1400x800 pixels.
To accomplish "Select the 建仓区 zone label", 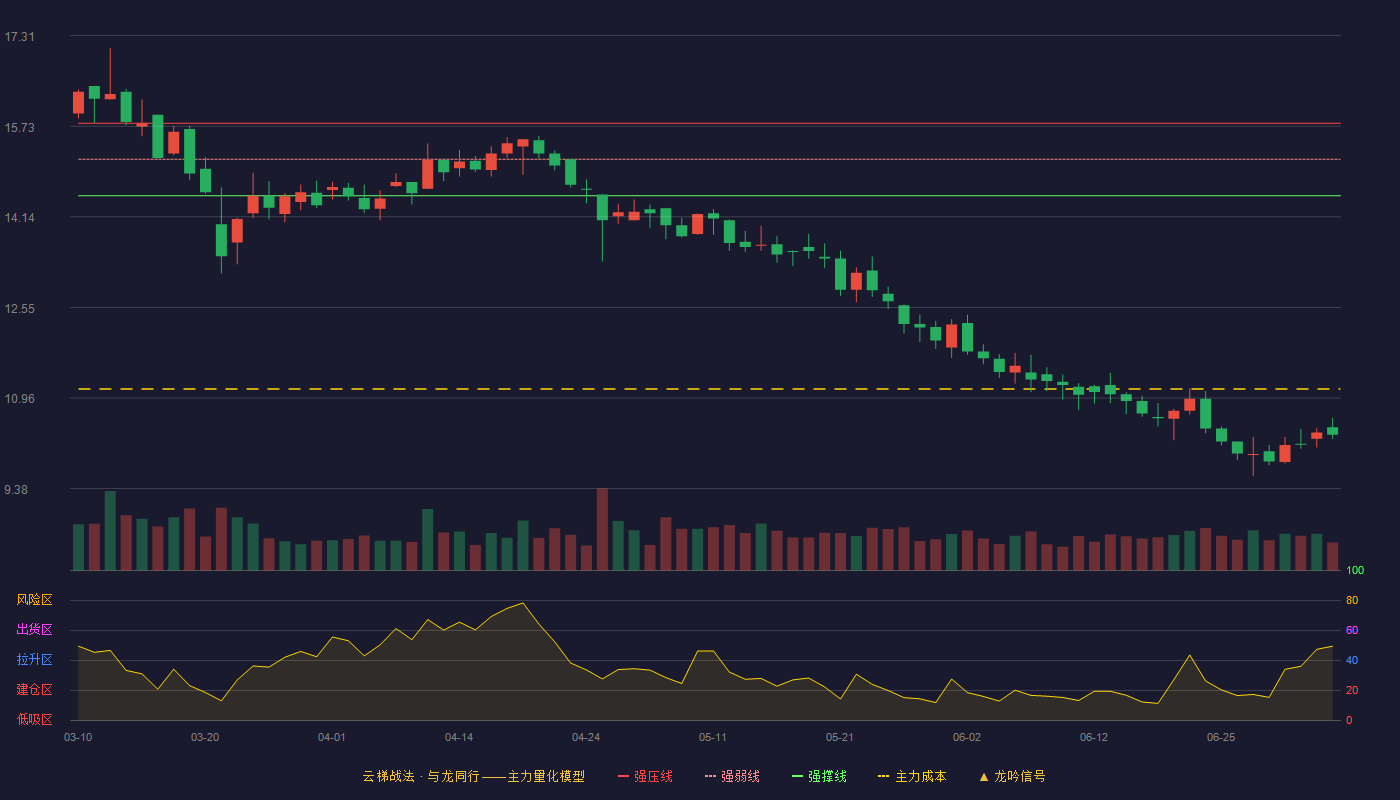I will point(34,690).
